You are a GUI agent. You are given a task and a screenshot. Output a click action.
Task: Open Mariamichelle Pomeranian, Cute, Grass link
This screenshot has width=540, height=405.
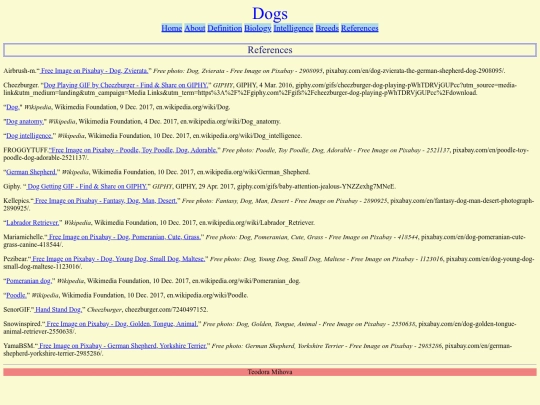tap(124, 237)
